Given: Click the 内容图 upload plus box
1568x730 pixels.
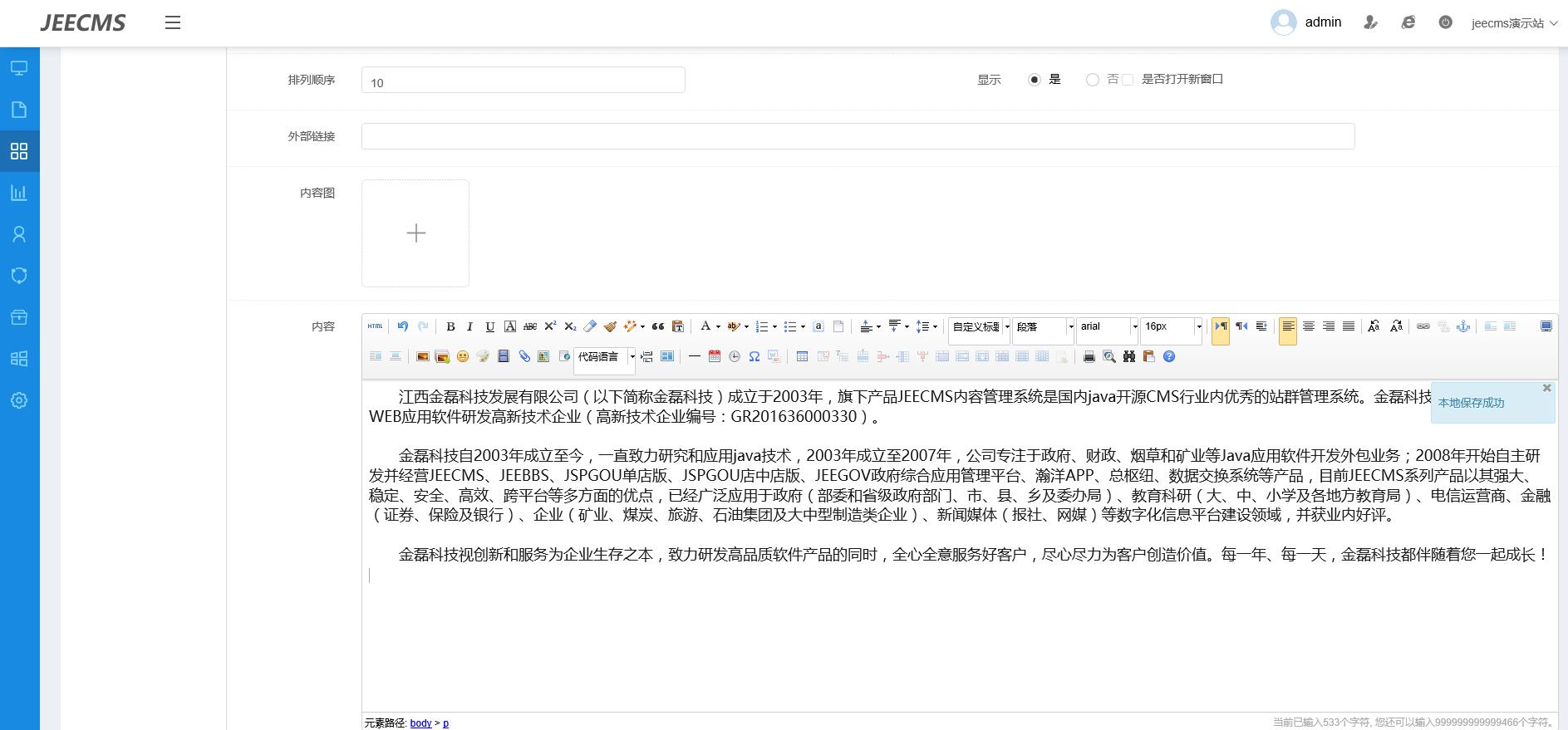Looking at the screenshot, I should pyautogui.click(x=415, y=233).
